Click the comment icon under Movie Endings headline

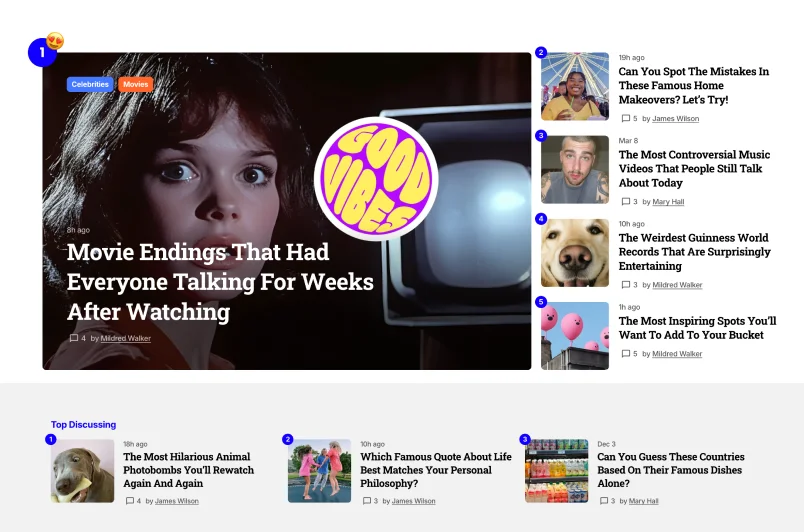click(x=74, y=338)
